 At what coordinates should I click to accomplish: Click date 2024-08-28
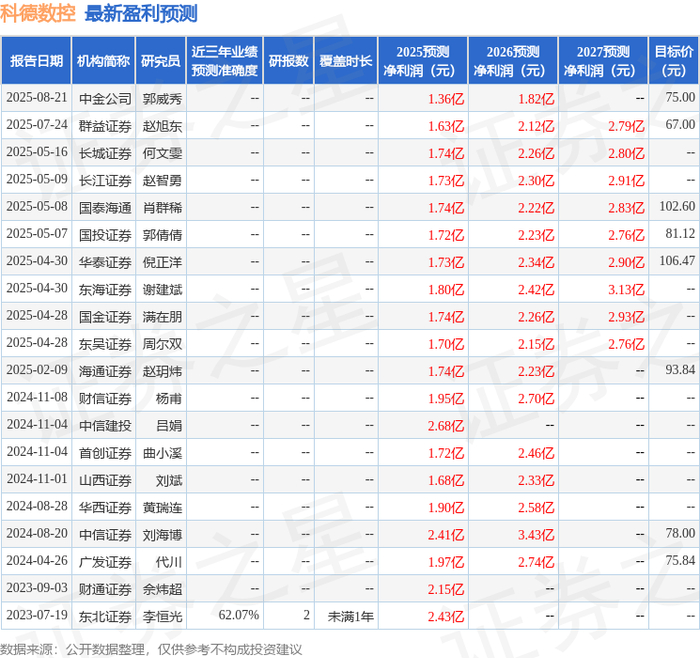(x=37, y=506)
